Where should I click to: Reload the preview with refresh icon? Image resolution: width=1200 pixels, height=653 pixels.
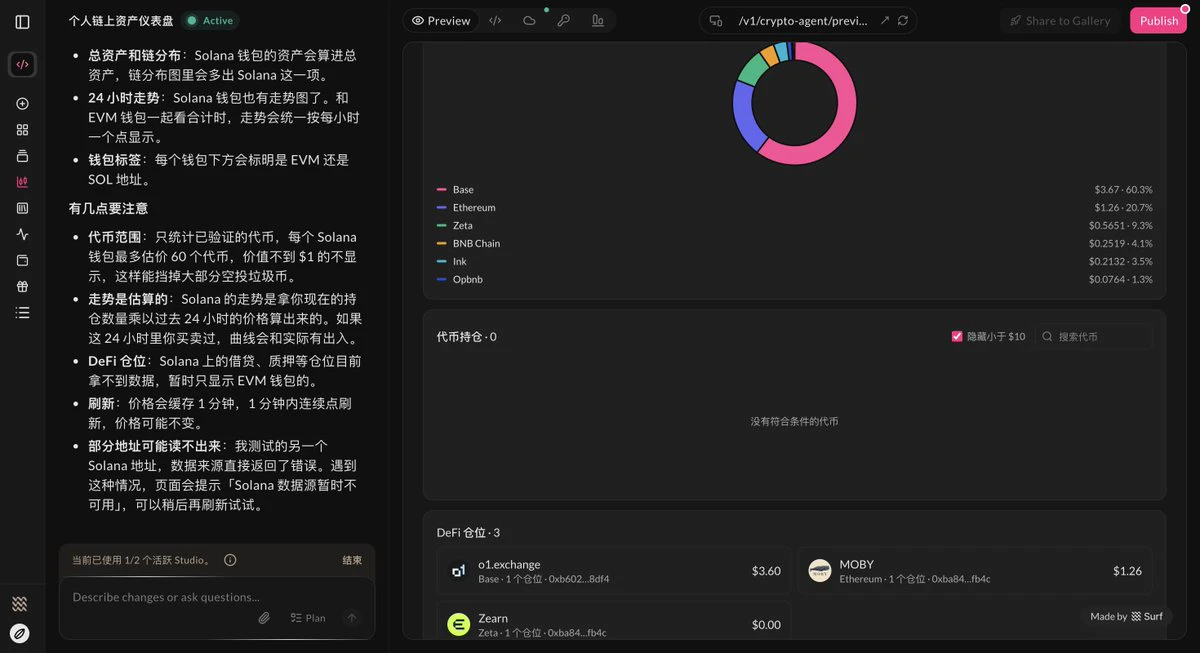(x=903, y=20)
